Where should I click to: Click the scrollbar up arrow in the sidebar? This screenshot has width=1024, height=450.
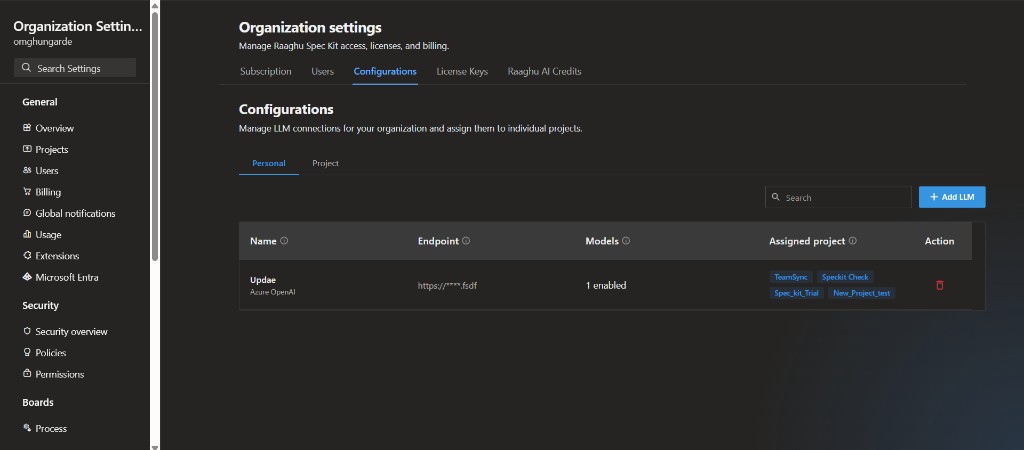155,5
